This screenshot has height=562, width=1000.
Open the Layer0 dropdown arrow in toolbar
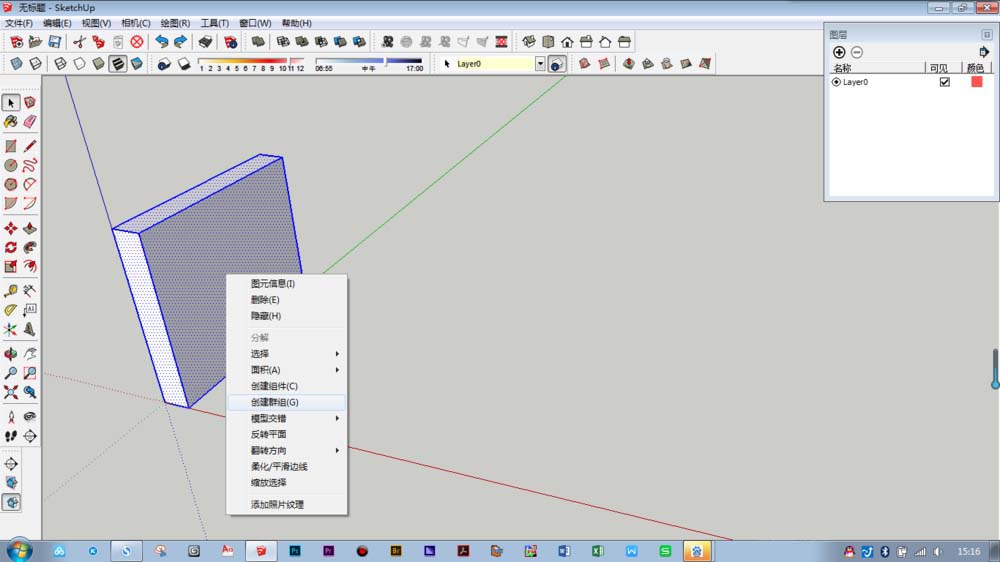click(x=540, y=64)
